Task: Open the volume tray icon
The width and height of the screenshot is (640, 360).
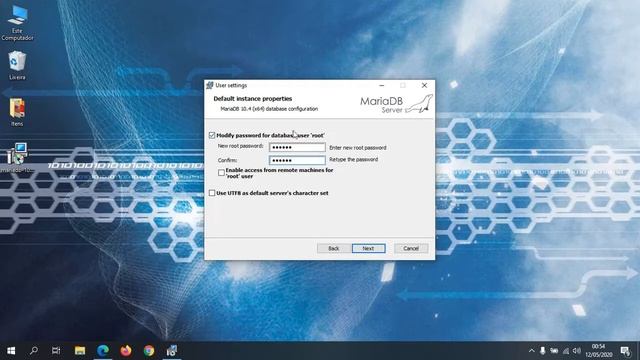Action: click(577, 351)
